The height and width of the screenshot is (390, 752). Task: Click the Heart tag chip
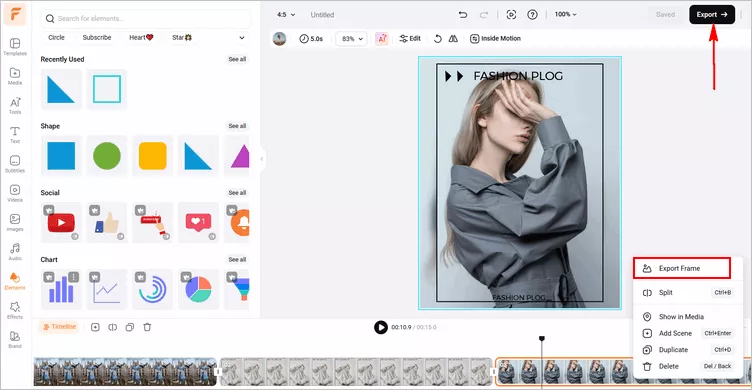(x=141, y=37)
